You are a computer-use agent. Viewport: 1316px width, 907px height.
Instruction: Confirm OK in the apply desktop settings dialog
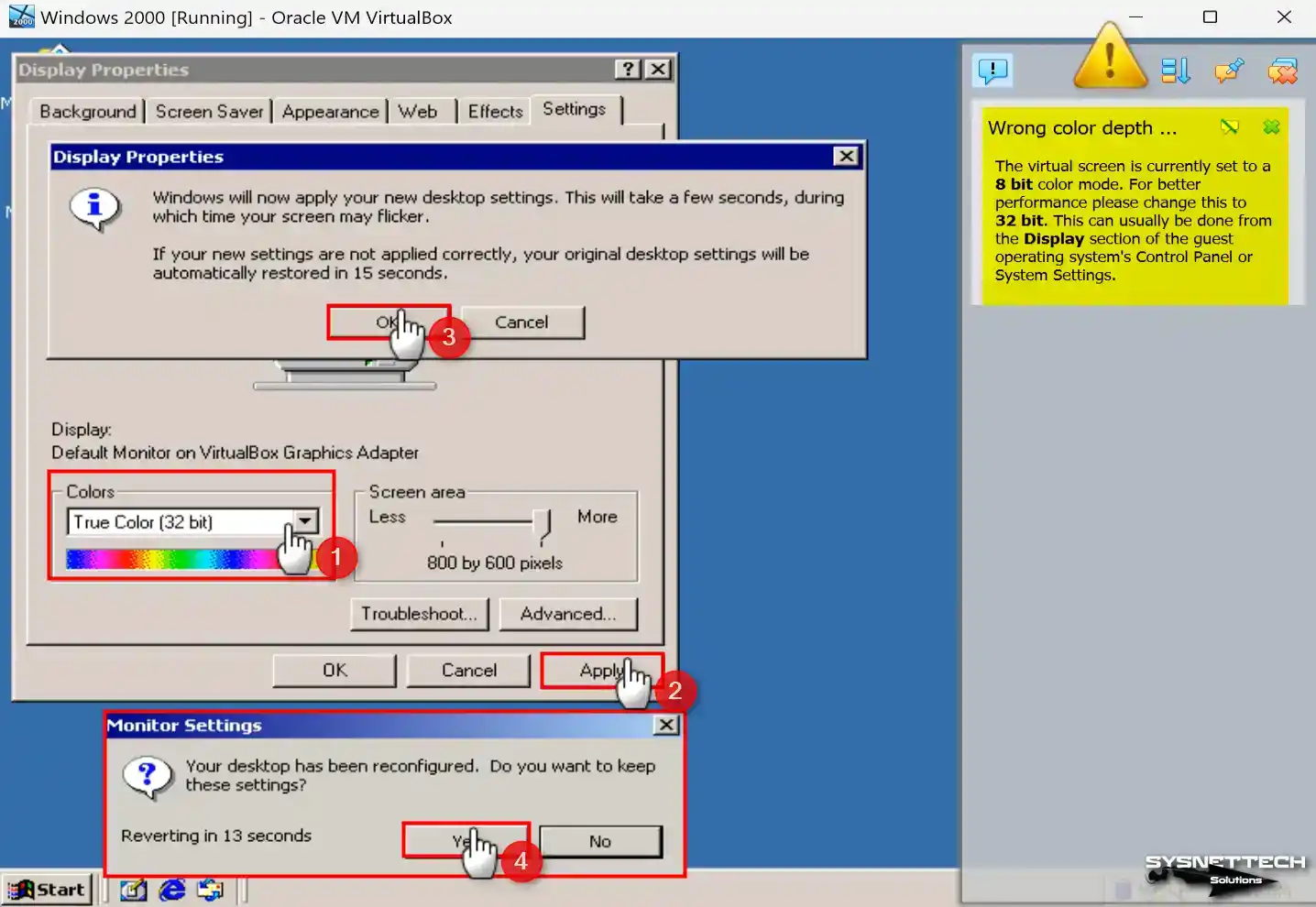pyautogui.click(x=389, y=322)
